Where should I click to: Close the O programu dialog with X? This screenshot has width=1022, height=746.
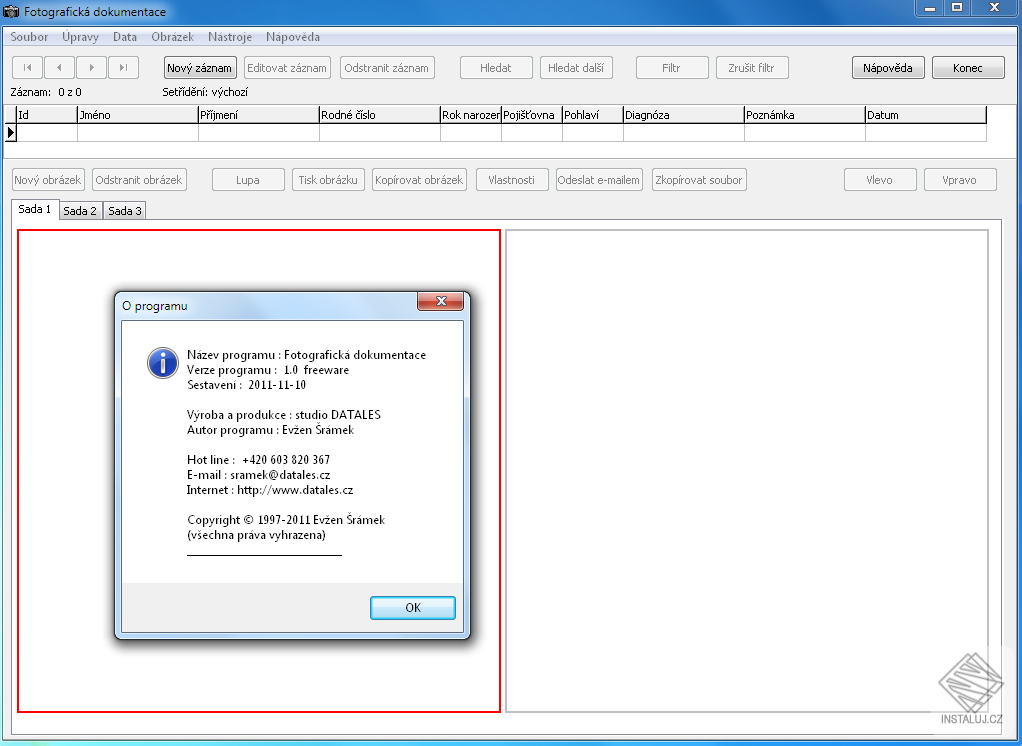tap(441, 301)
